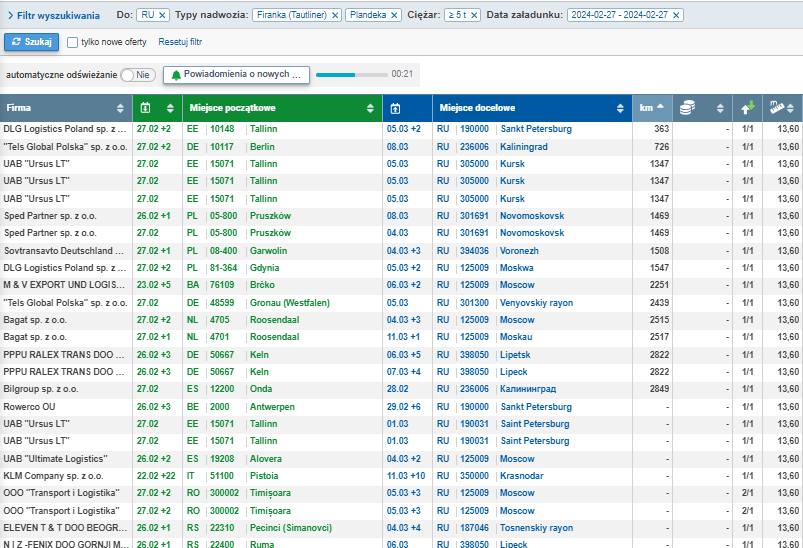The image size is (803, 548).
Task: Click Antwerpen origin city
Action: click(x=272, y=407)
